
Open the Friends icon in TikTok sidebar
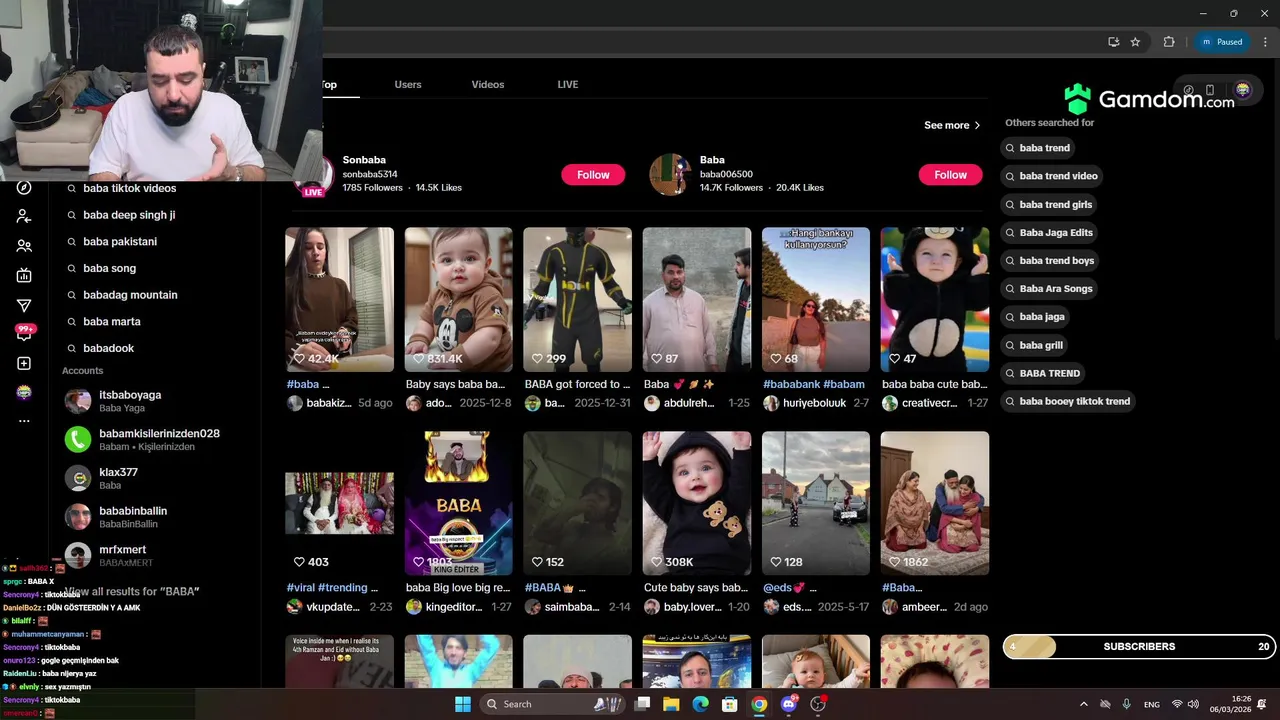tap(24, 246)
